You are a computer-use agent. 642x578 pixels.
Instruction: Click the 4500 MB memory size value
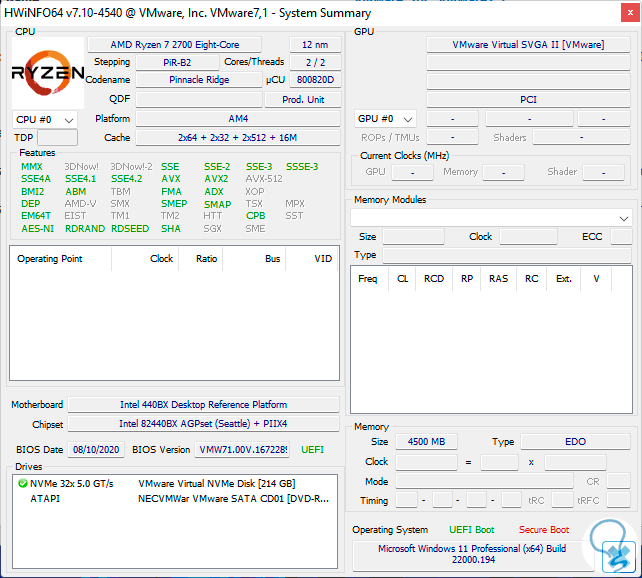[426, 442]
